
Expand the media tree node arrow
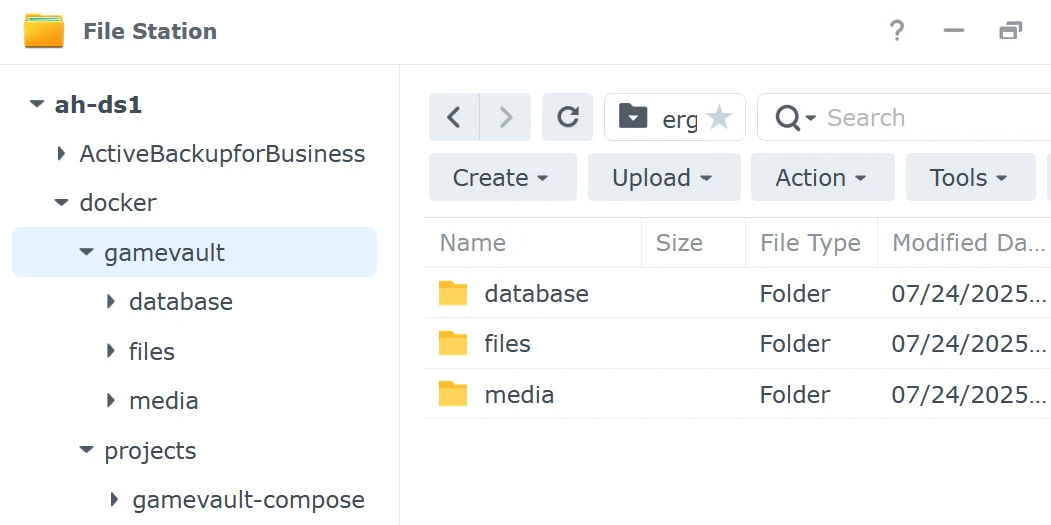click(111, 400)
